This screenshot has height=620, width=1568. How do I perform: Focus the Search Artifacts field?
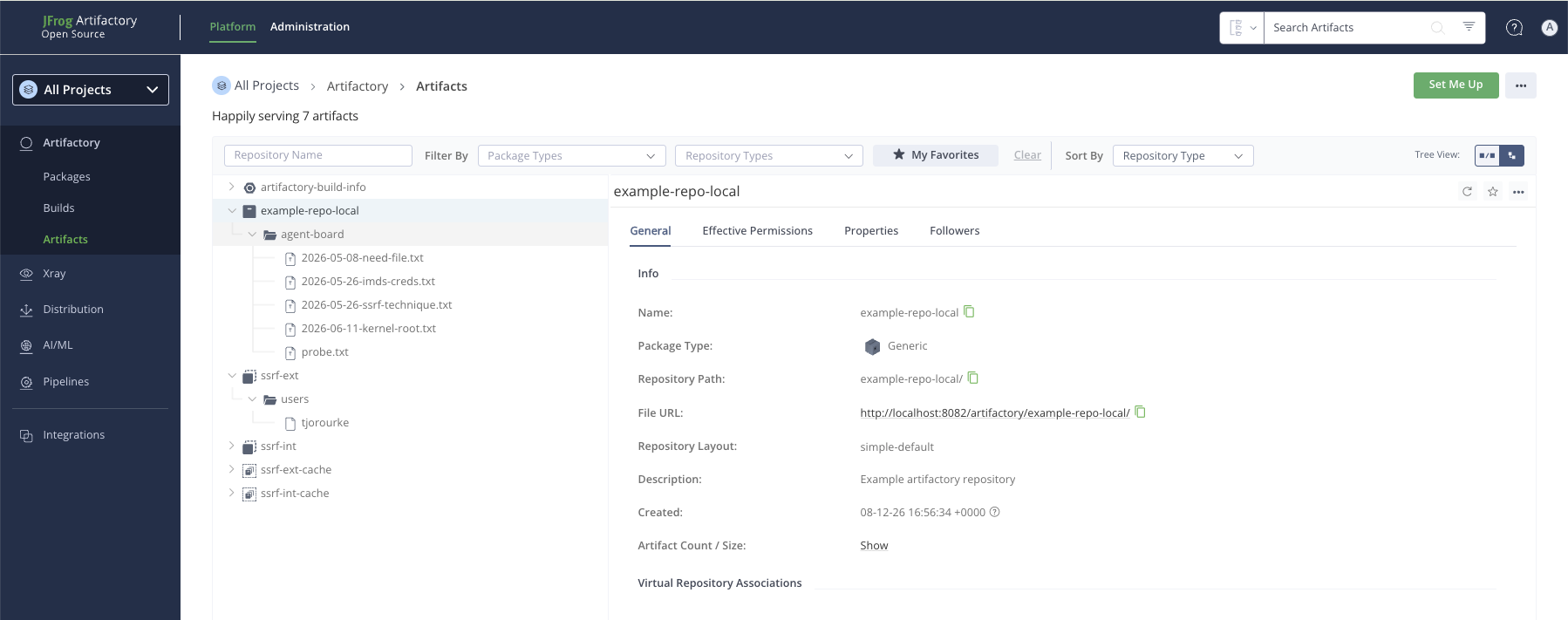coord(1347,28)
